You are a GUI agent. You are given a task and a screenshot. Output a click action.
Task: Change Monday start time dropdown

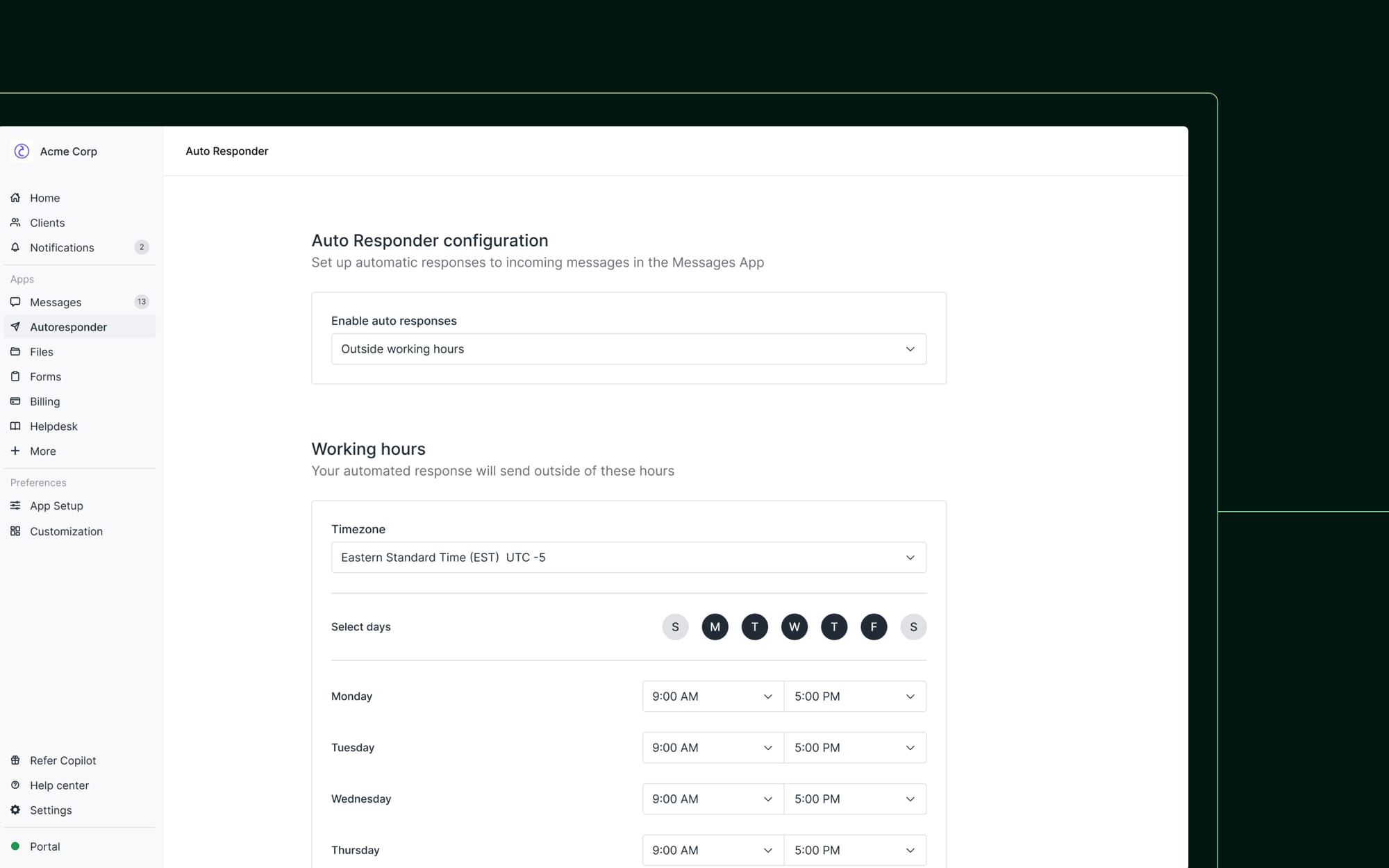(713, 696)
